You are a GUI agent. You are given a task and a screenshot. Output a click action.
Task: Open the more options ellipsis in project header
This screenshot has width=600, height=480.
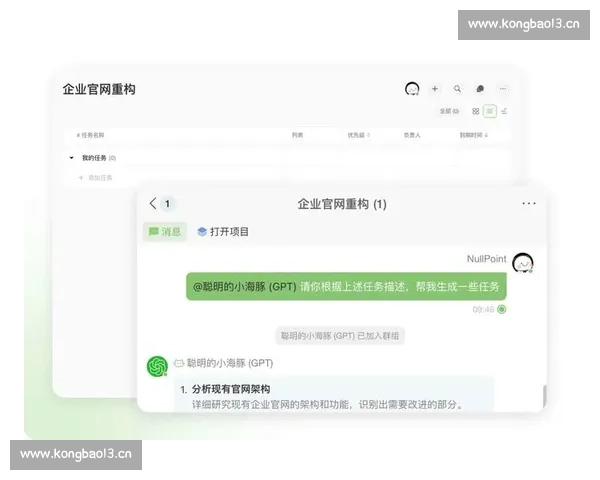coord(503,89)
